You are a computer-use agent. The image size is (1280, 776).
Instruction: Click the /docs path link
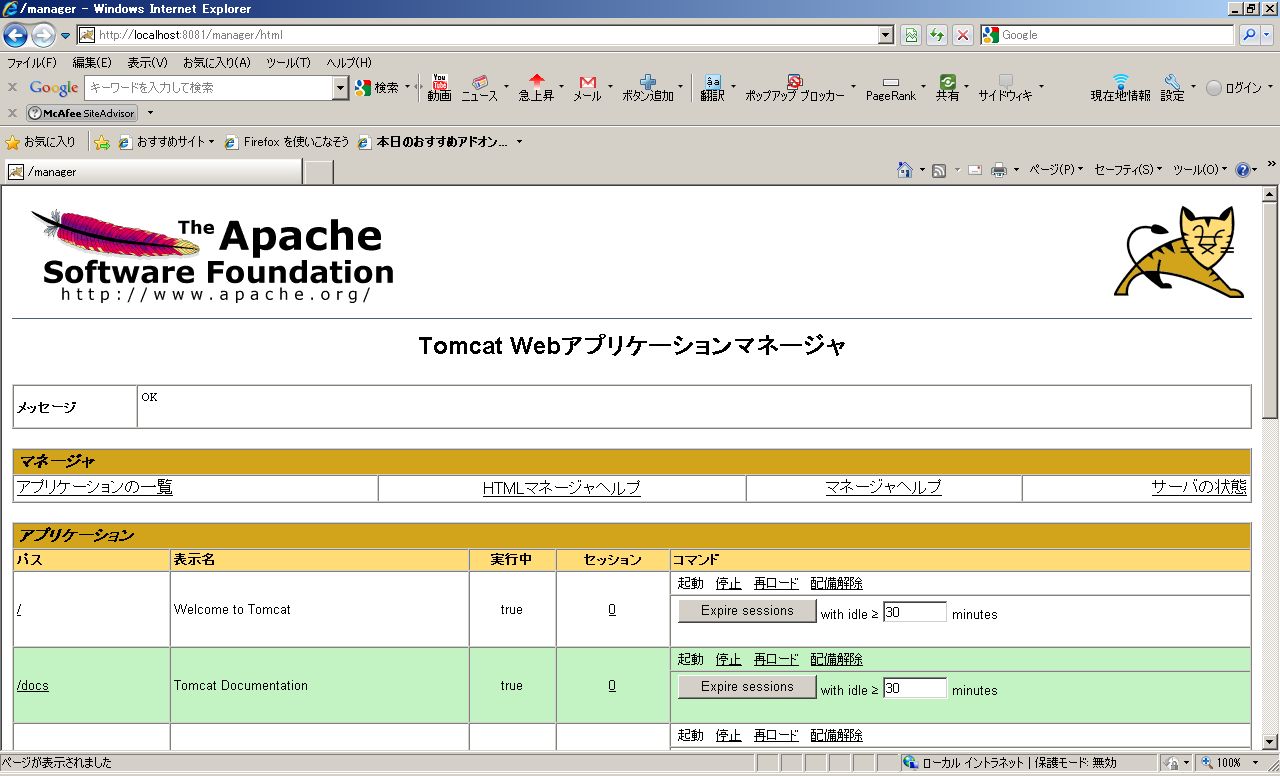[33, 686]
